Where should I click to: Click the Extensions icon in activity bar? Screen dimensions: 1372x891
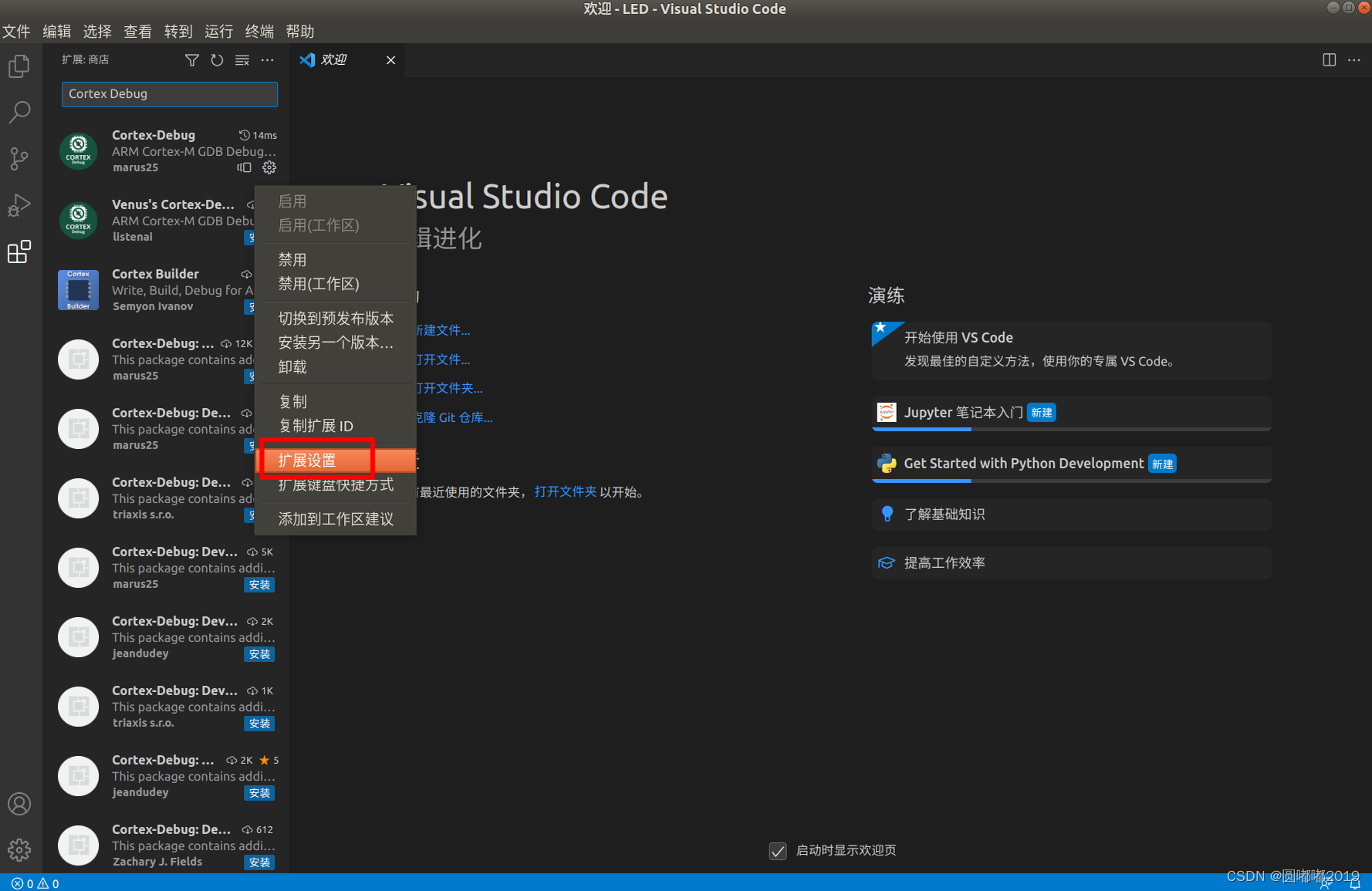19,251
